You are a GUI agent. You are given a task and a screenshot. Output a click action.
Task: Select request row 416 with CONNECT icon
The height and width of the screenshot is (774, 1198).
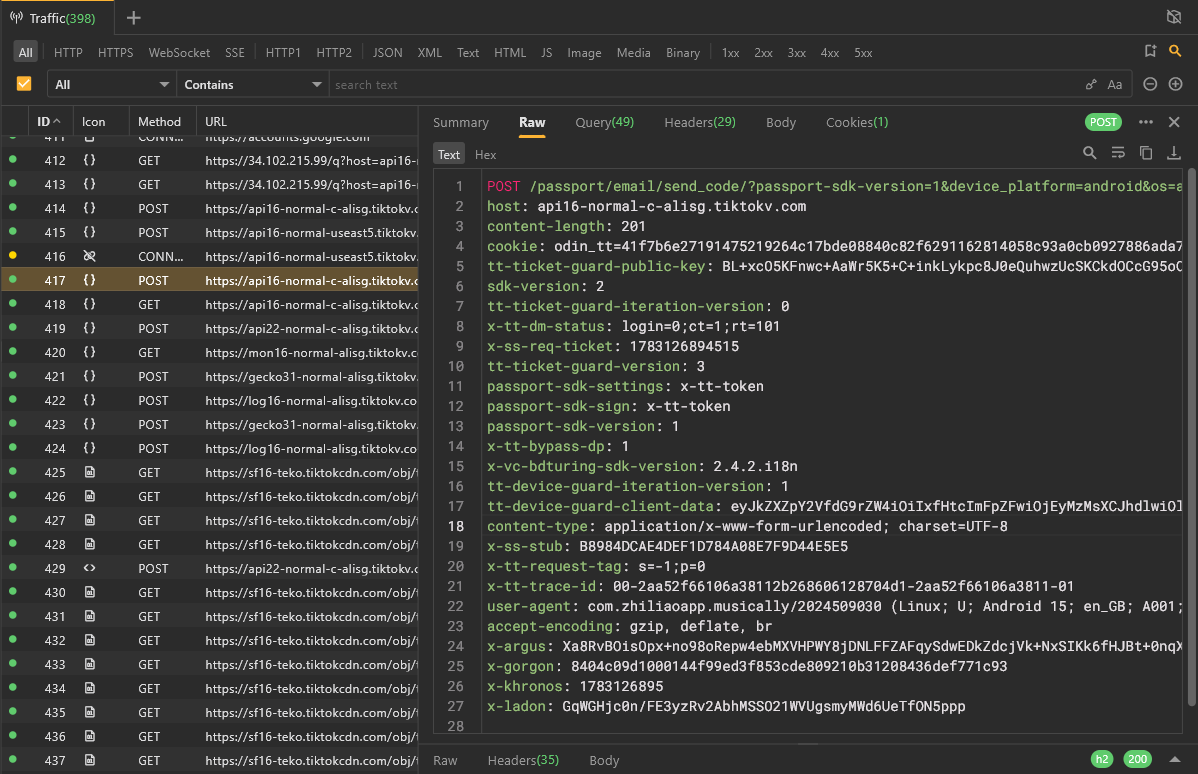tap(89, 256)
